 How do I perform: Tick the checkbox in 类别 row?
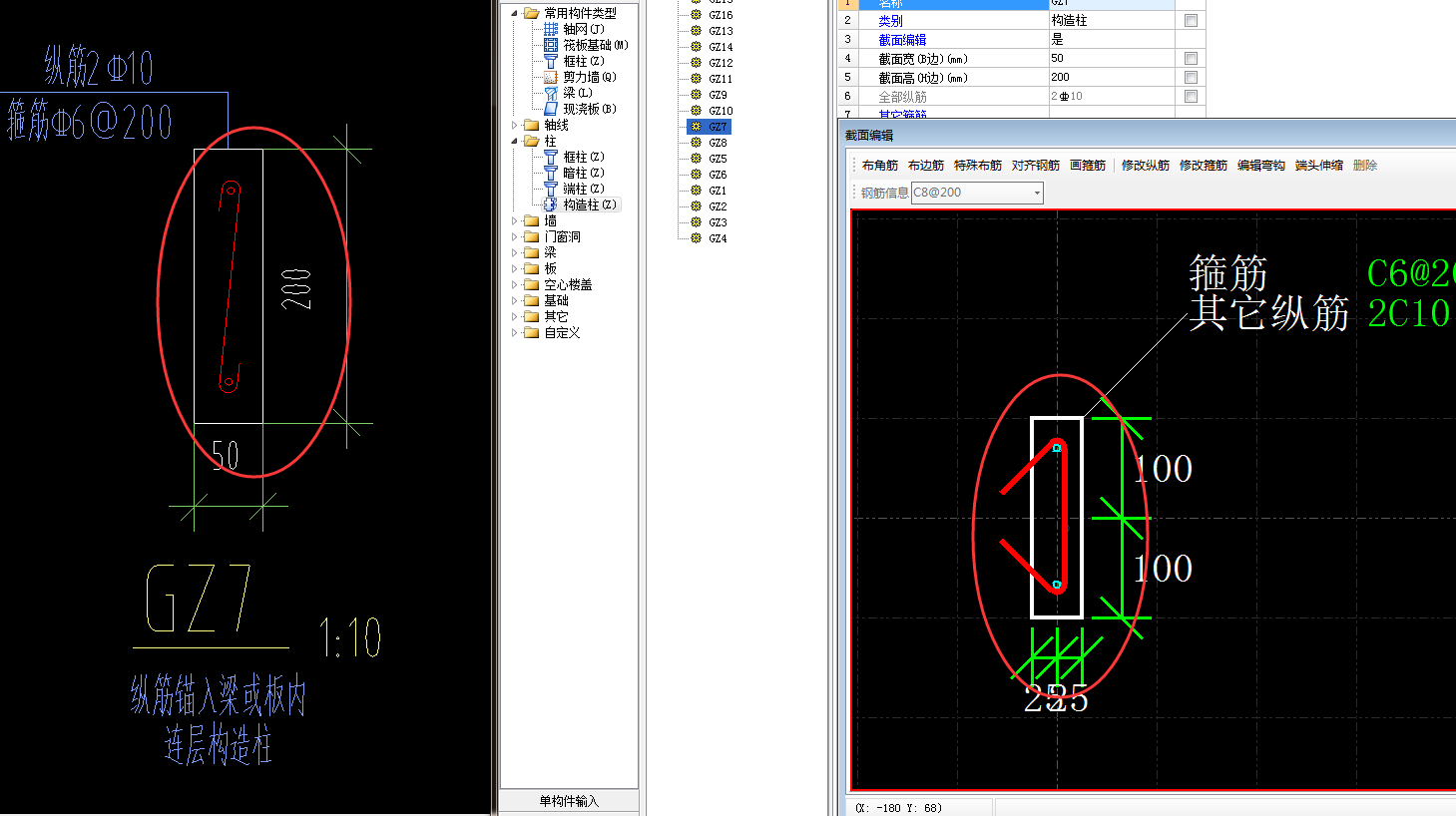click(x=1191, y=20)
